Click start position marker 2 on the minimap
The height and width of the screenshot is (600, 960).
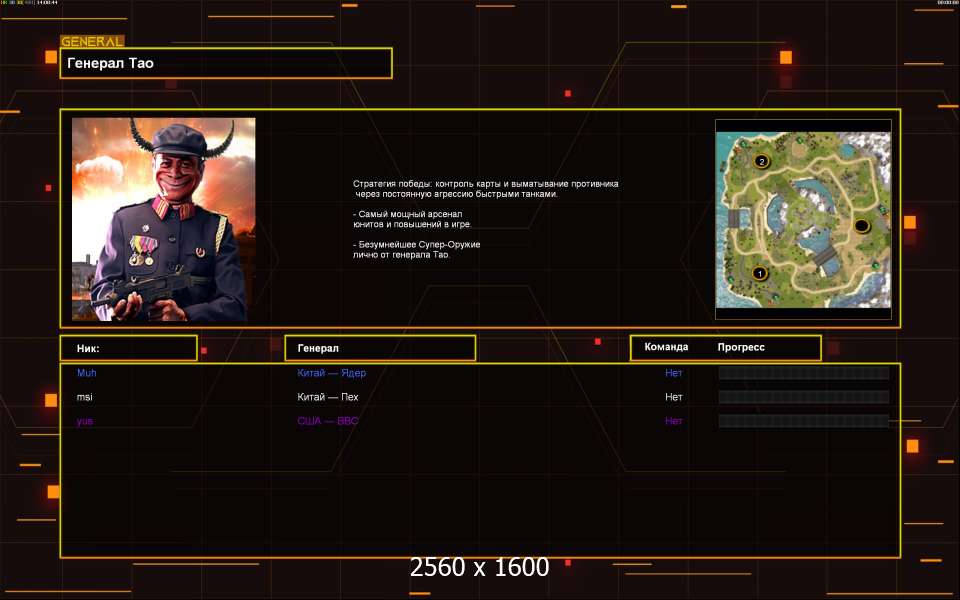tap(761, 161)
